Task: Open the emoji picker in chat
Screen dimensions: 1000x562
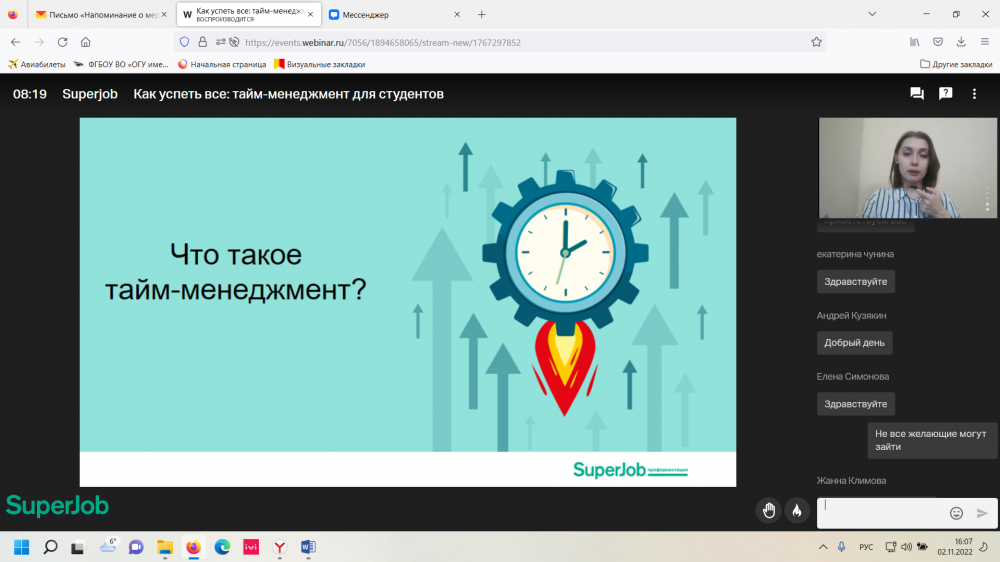Action: click(956, 513)
